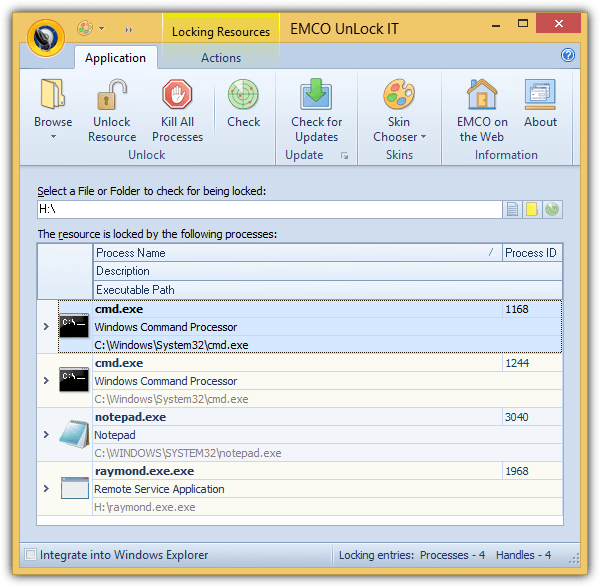Click process ID 1244 cell
Viewport: 600px width, 586px height.
pos(532,363)
